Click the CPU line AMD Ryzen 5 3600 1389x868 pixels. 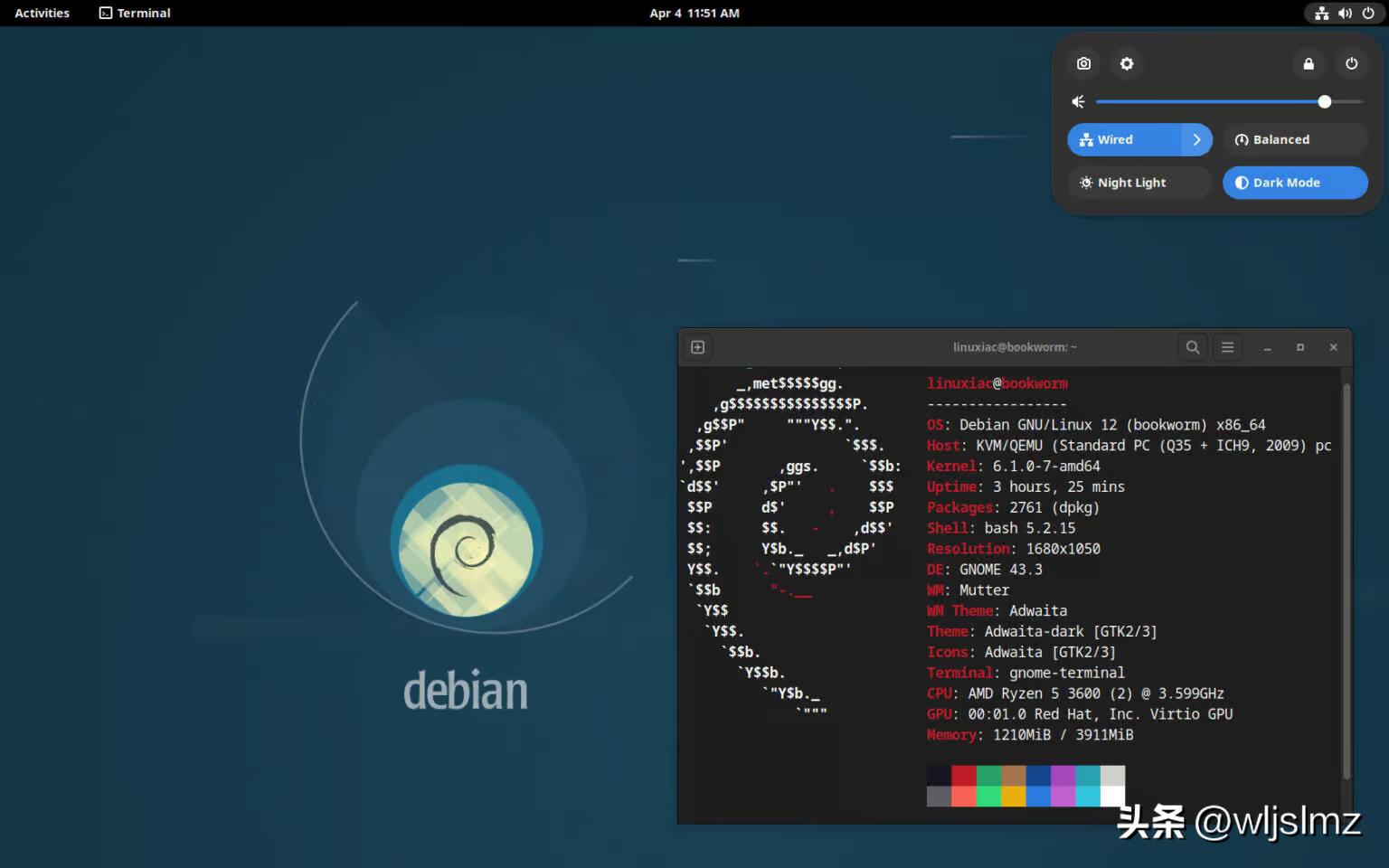coord(1075,693)
